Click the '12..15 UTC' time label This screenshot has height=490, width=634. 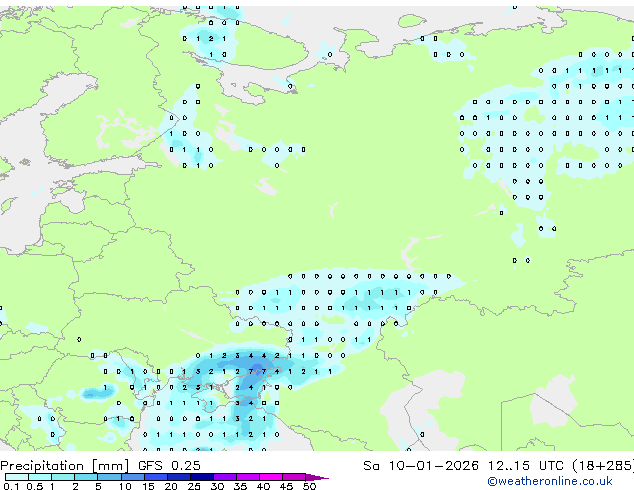click(x=525, y=466)
